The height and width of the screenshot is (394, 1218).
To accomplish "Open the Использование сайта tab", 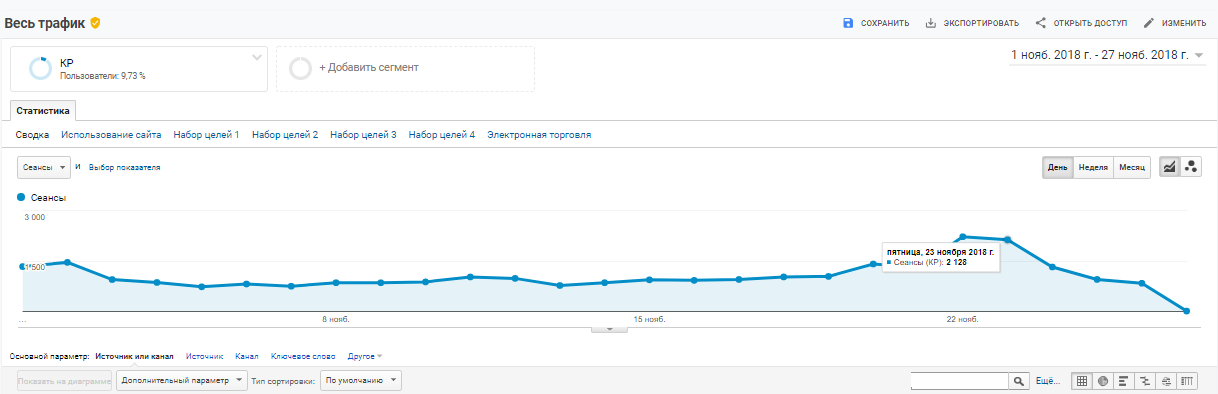I will [x=111, y=135].
